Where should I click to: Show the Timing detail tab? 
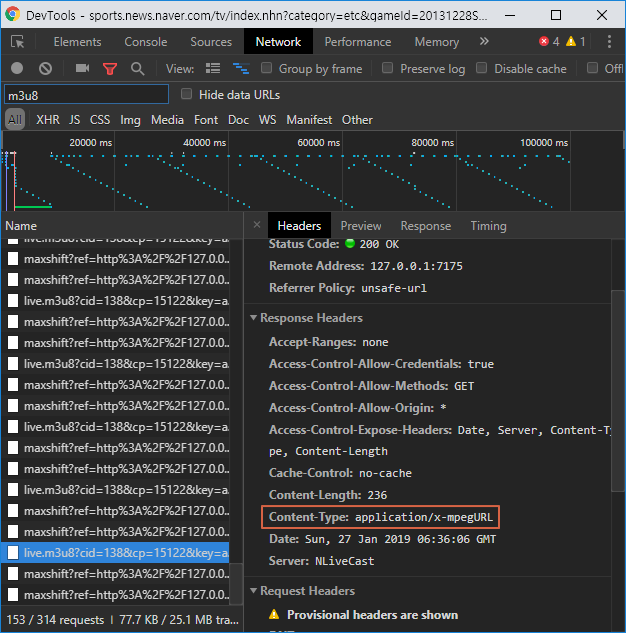click(x=488, y=226)
